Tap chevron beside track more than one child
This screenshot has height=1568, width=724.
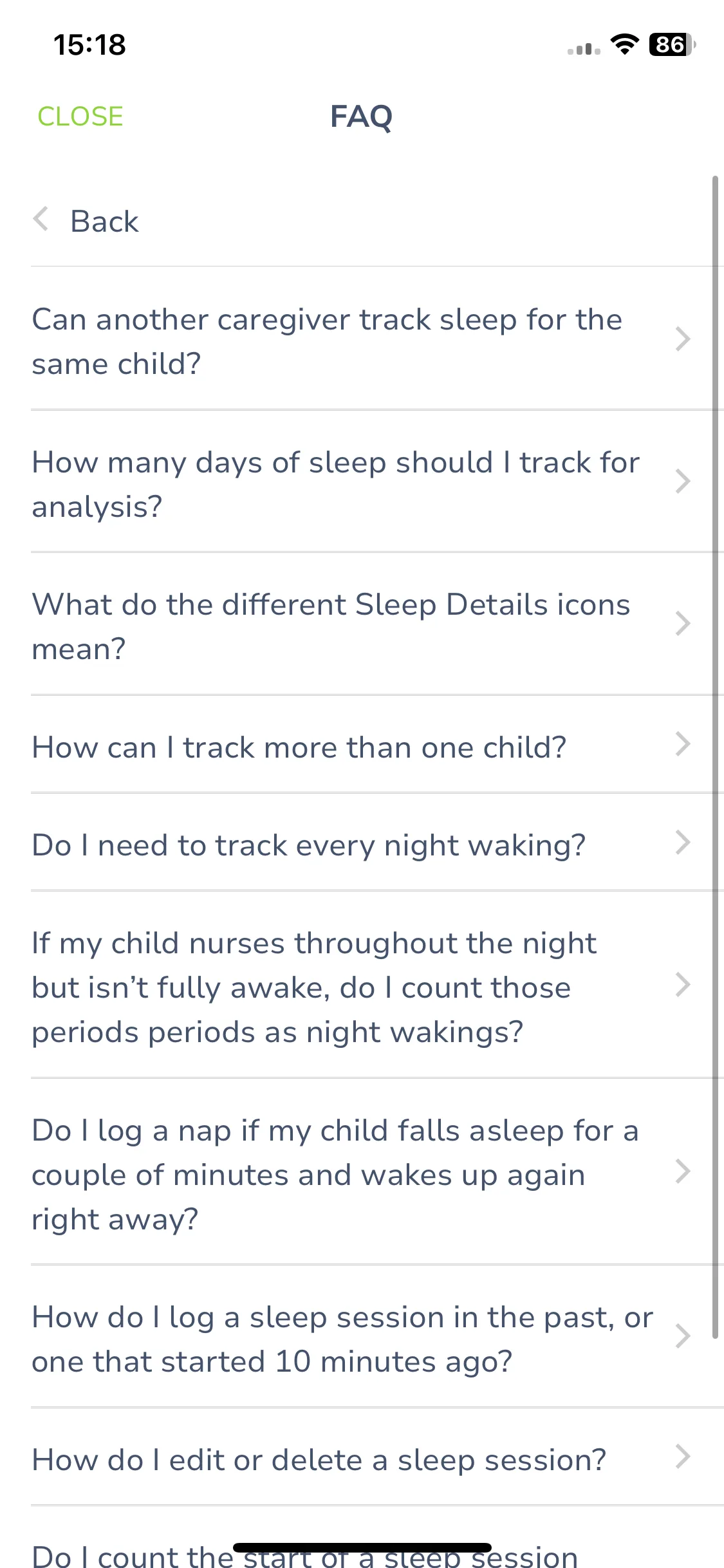(x=683, y=744)
